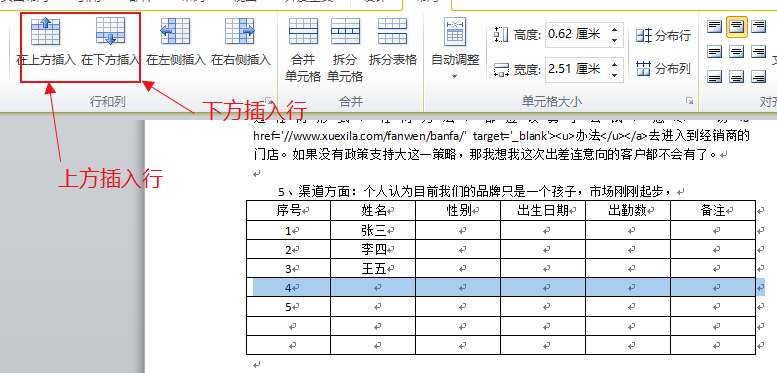Decrease row height with down stepper arrow
Viewport: 777px width, 373px height.
[x=615, y=40]
